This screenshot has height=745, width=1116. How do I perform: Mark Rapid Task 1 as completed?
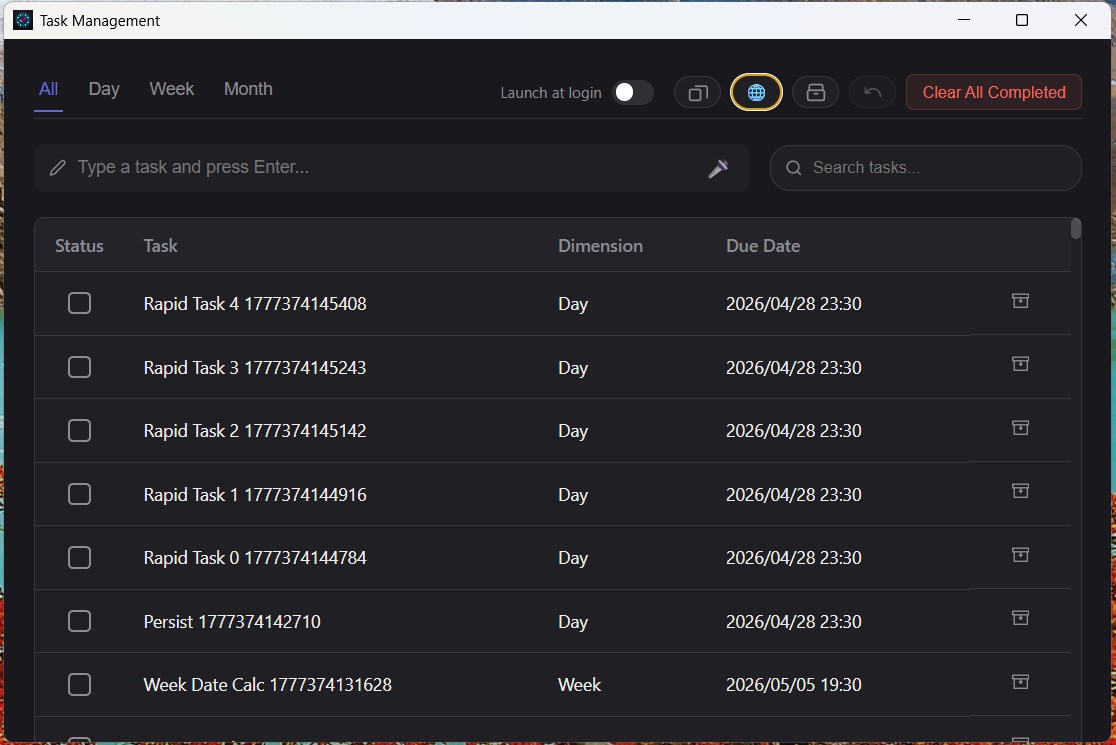(79, 494)
